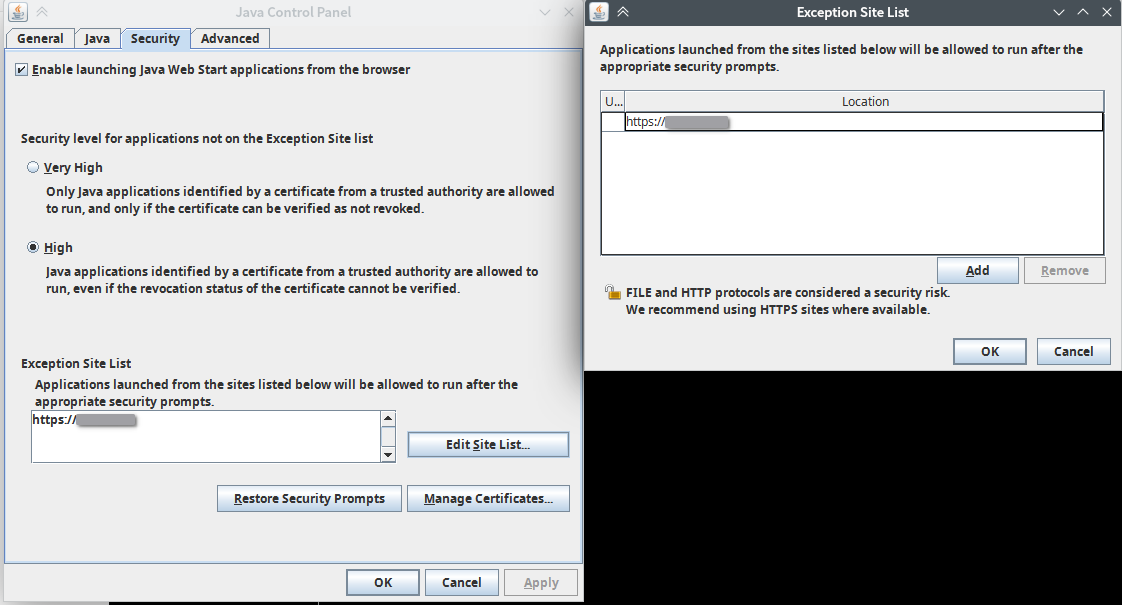Click the Add button for a new site

(977, 271)
